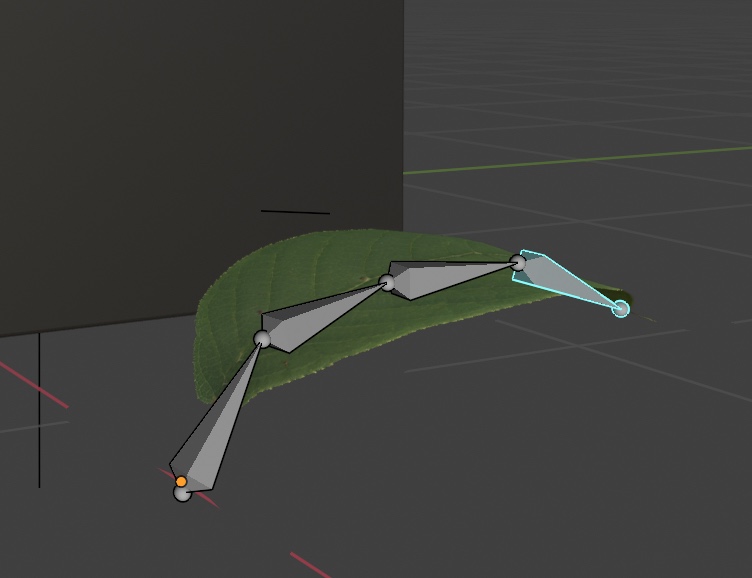Click the short black horizontal line on the cube
The image size is (752, 578).
coord(295,211)
